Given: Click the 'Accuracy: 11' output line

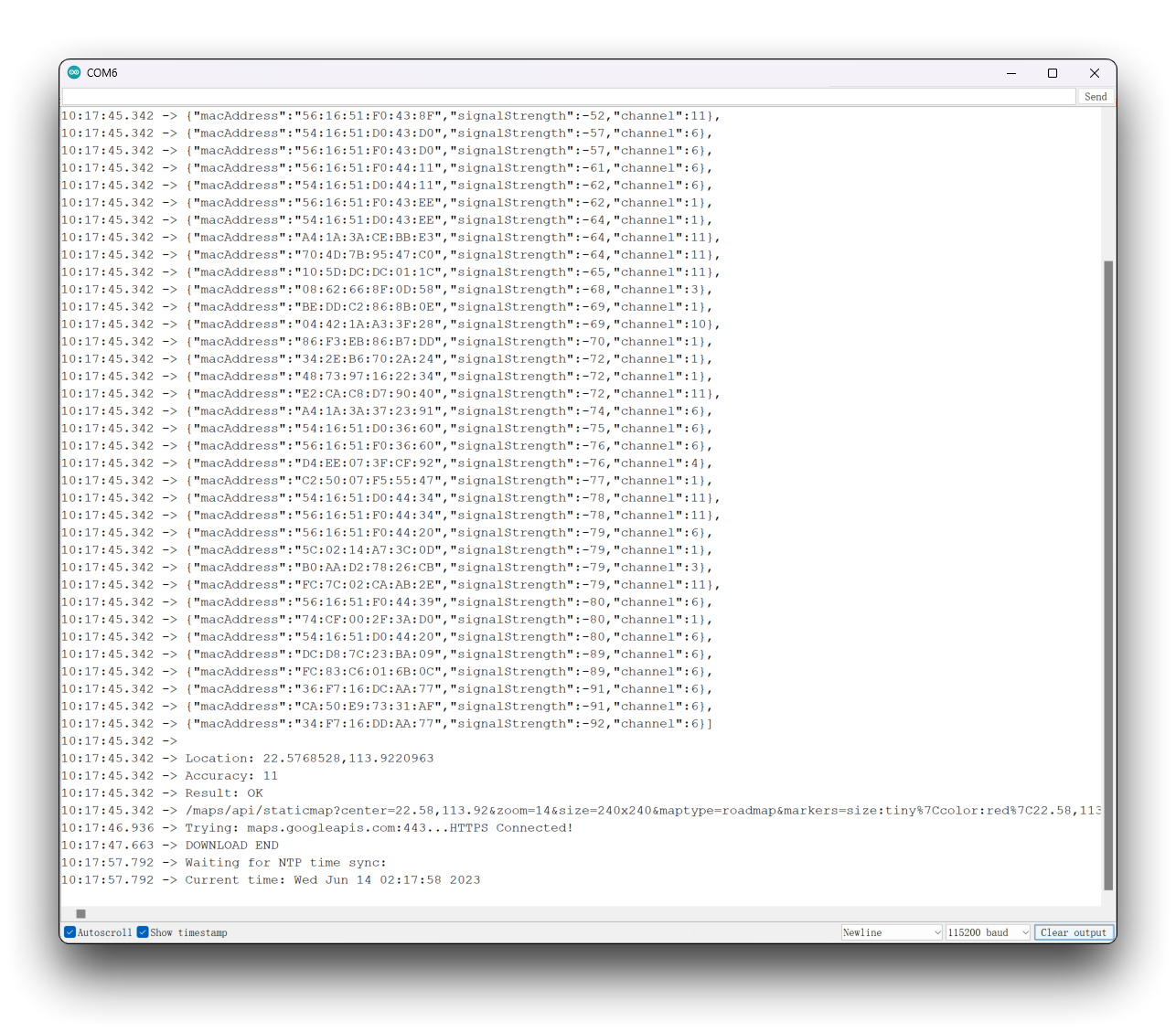Looking at the screenshot, I should click(169, 776).
